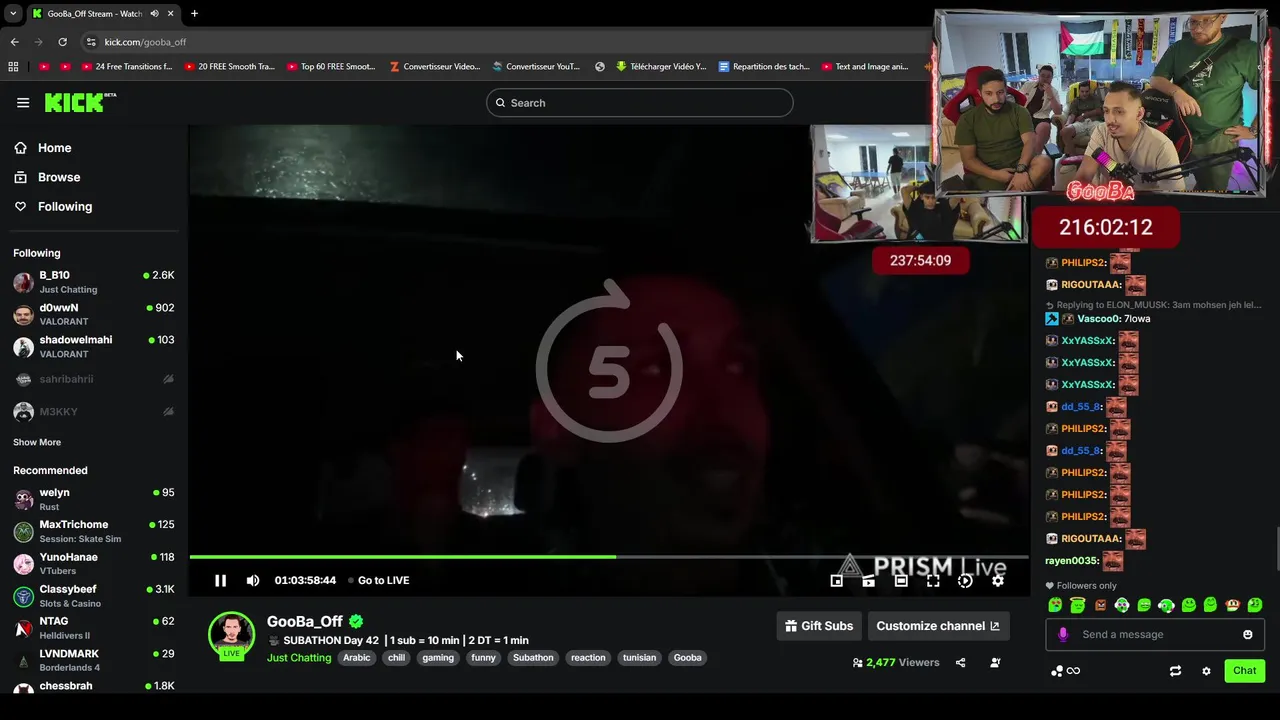The width and height of the screenshot is (1280, 720).
Task: Open '24 Free Transitions' bookmark
Action: (x=126, y=67)
